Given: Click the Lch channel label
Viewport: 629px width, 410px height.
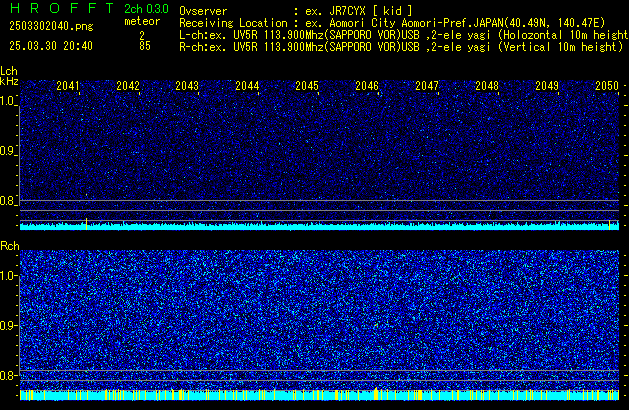Looking at the screenshot, I should click(x=9, y=71).
